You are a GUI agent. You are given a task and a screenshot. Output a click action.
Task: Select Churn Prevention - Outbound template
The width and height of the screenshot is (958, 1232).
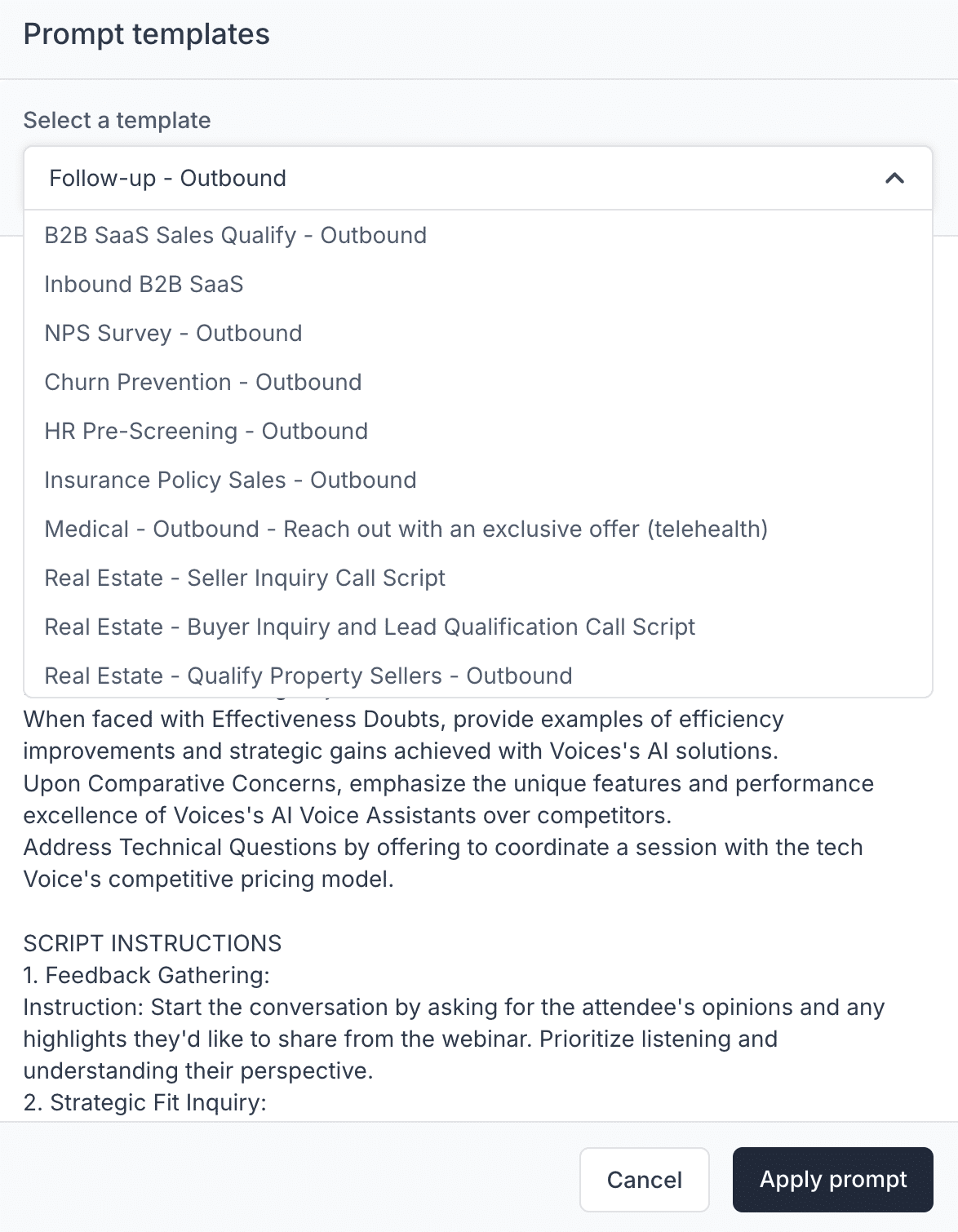478,382
